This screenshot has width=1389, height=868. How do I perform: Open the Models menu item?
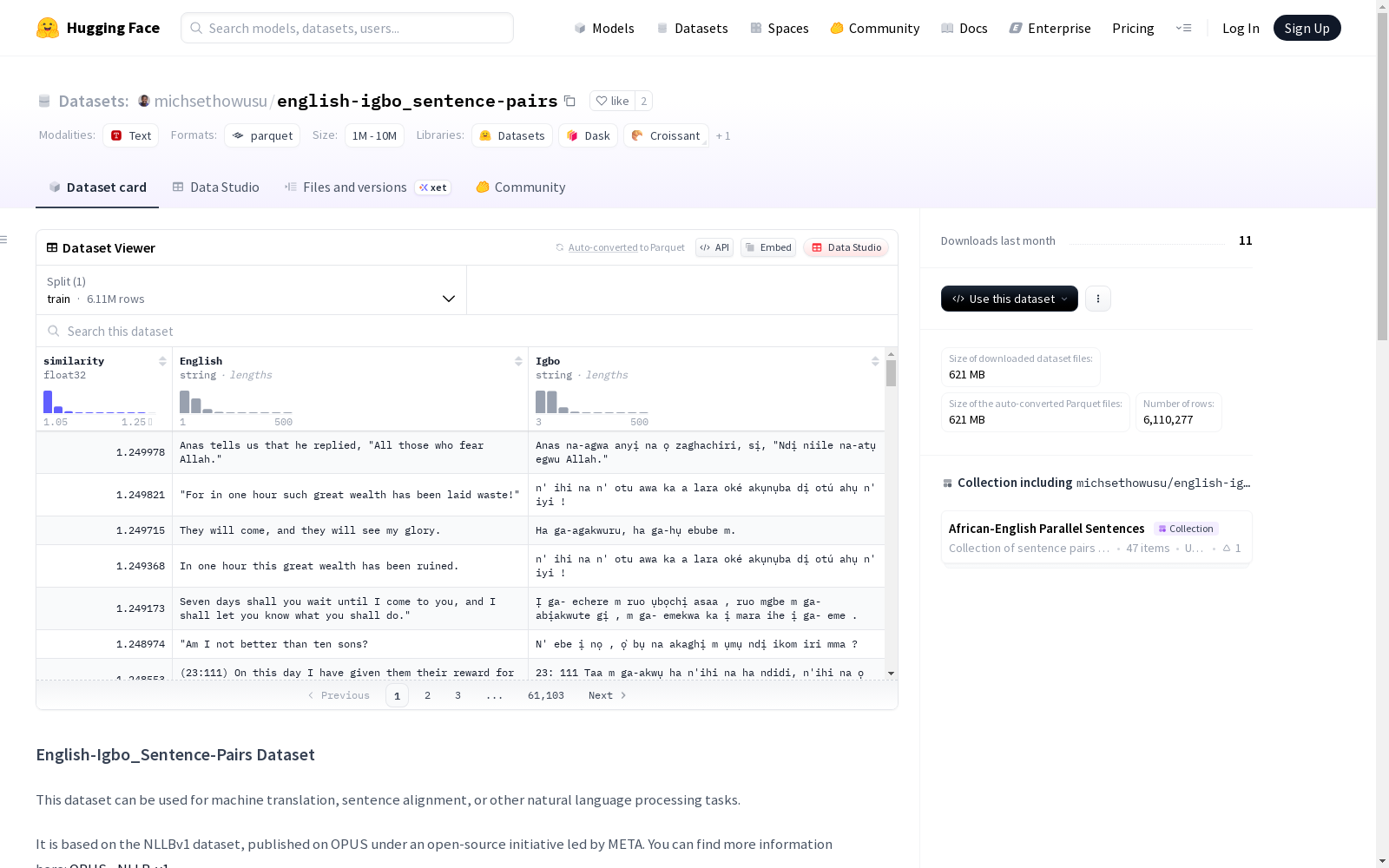pos(604,28)
